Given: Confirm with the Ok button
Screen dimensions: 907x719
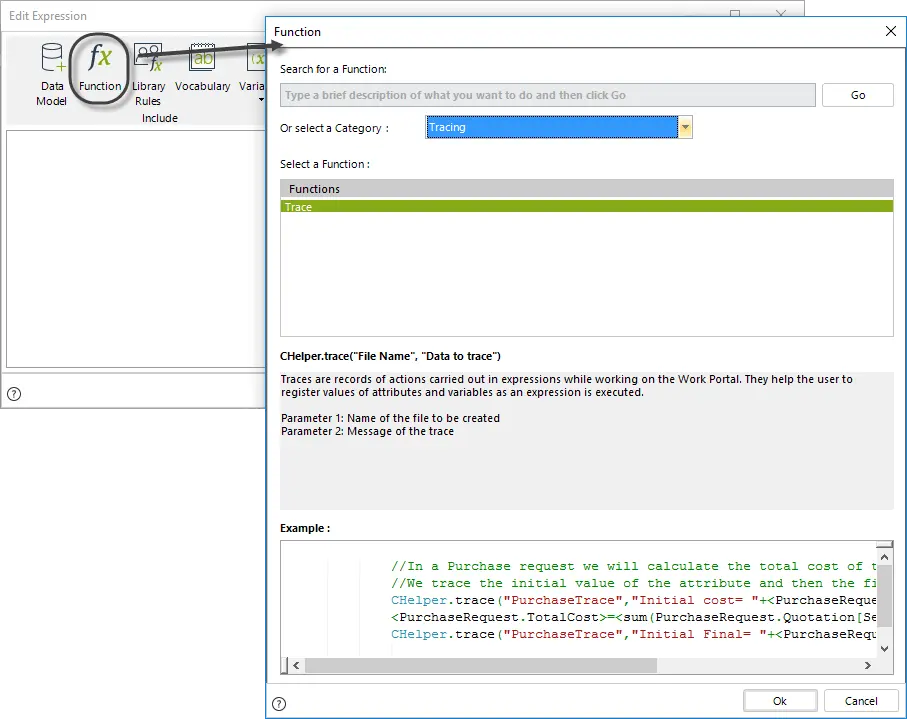Looking at the screenshot, I should pos(780,700).
